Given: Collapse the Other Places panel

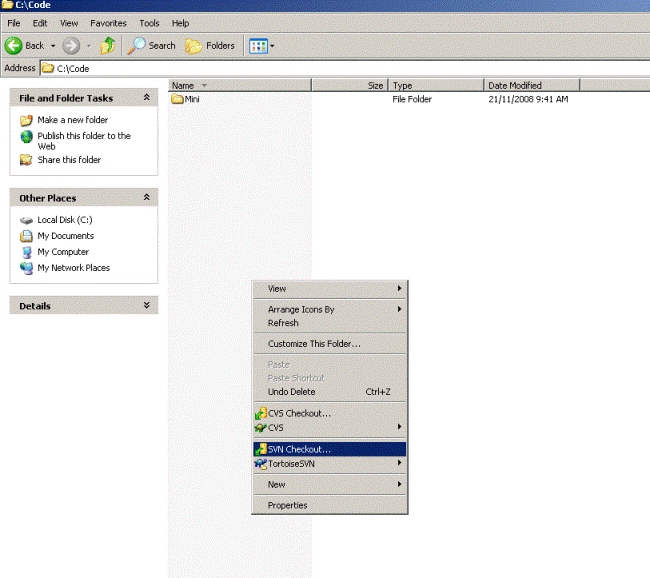Looking at the screenshot, I should (x=147, y=198).
